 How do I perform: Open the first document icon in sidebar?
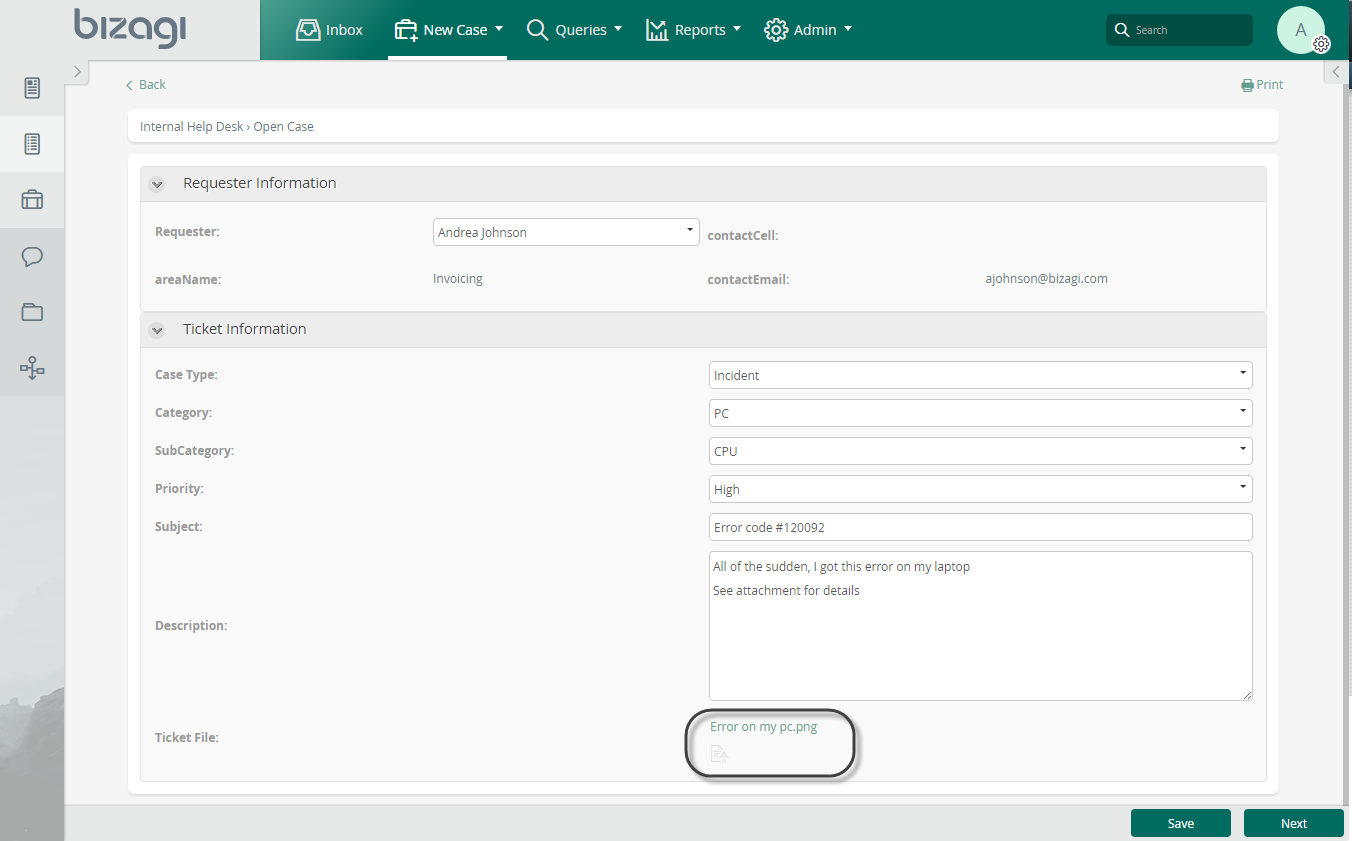[32, 88]
